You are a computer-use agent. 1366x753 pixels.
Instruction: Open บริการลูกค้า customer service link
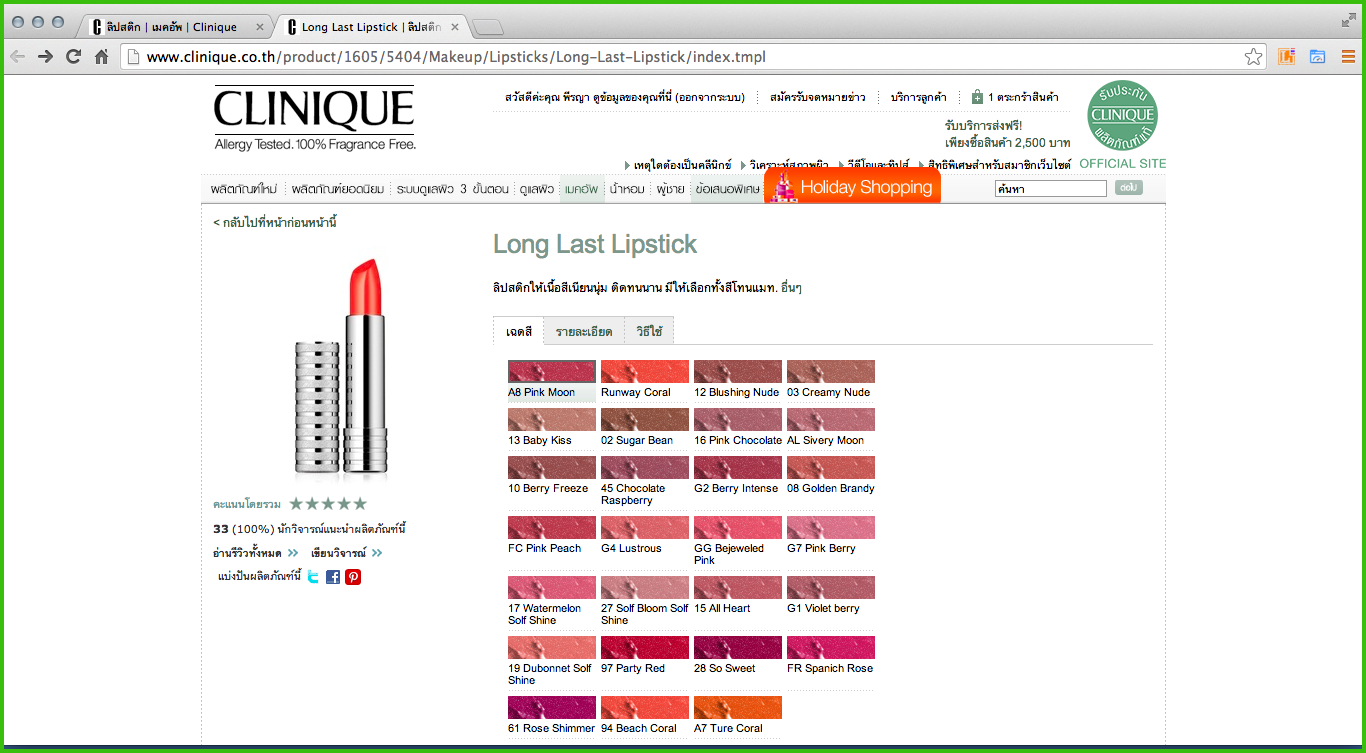[x=917, y=97]
